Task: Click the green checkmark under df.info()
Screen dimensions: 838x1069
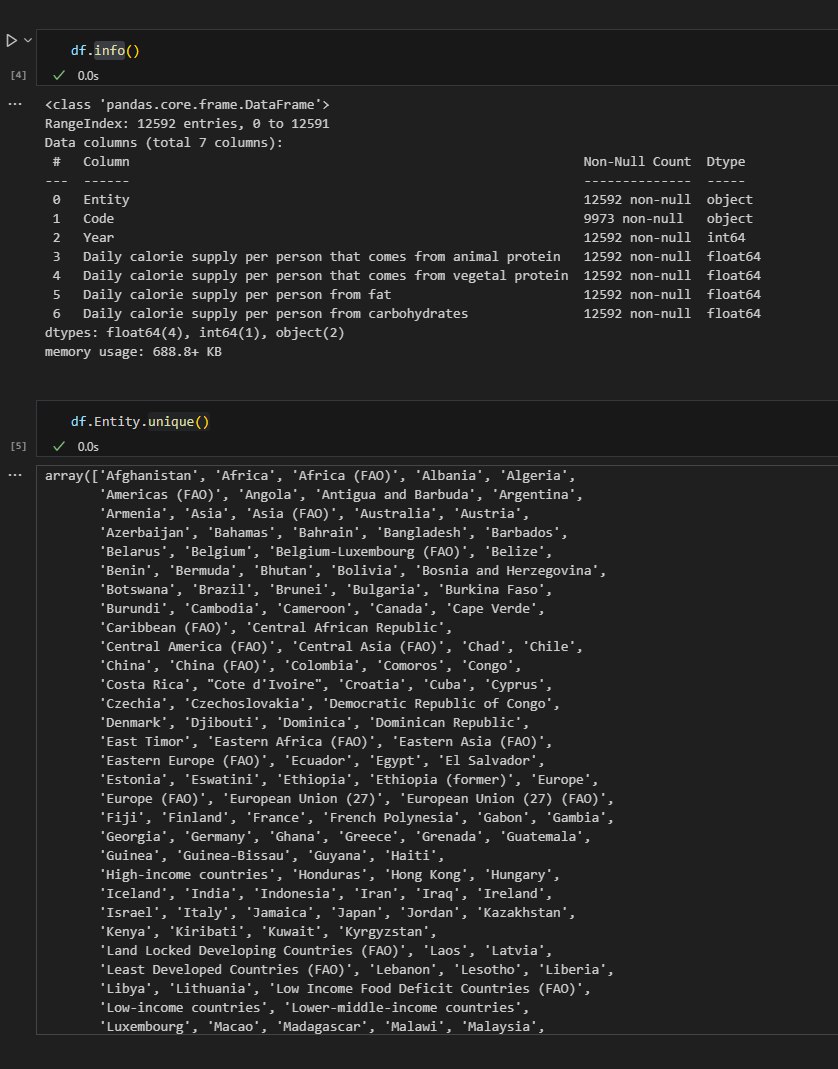Action: coord(59,75)
